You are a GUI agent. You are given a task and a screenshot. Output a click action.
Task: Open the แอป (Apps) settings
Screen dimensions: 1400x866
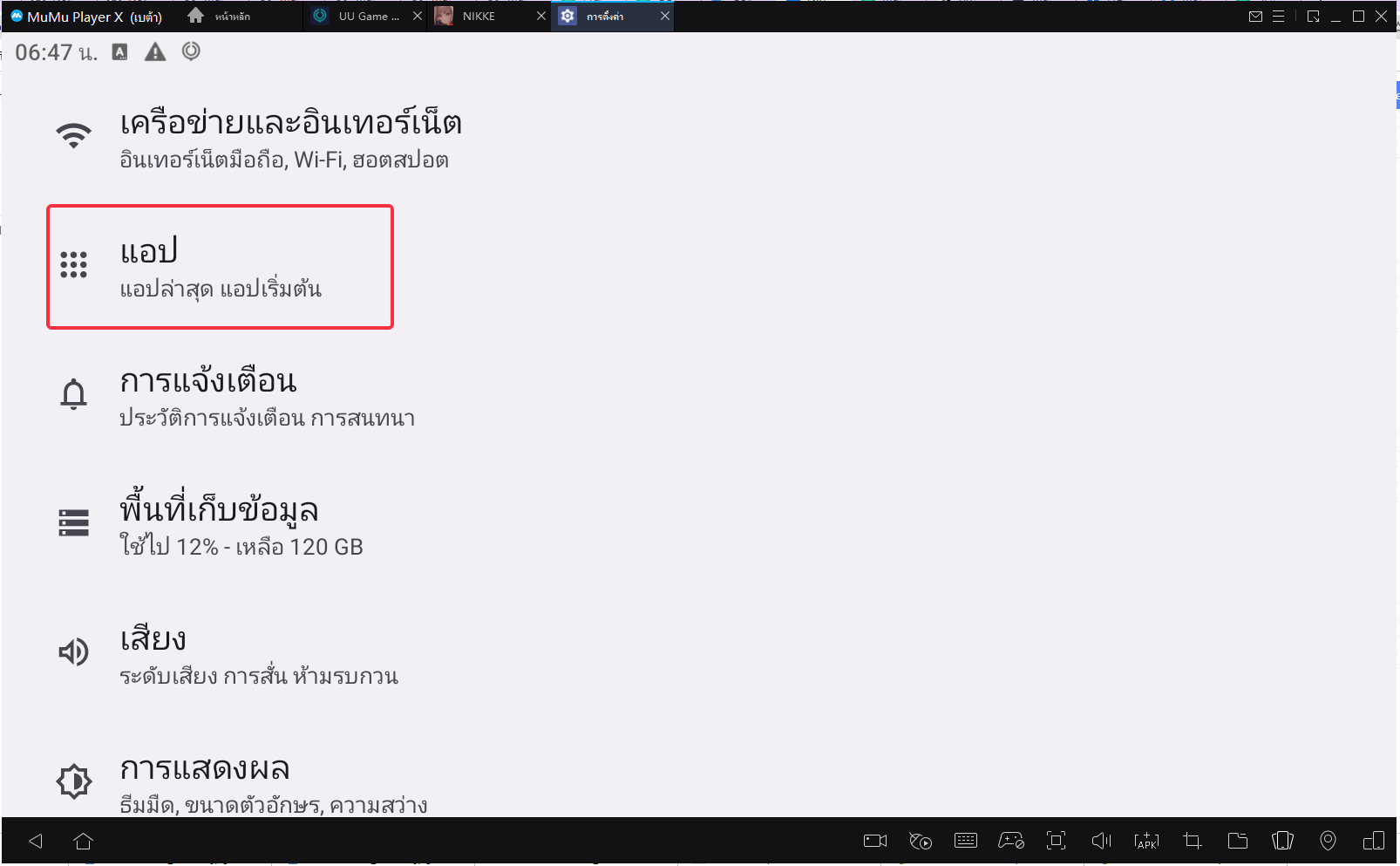pos(220,267)
